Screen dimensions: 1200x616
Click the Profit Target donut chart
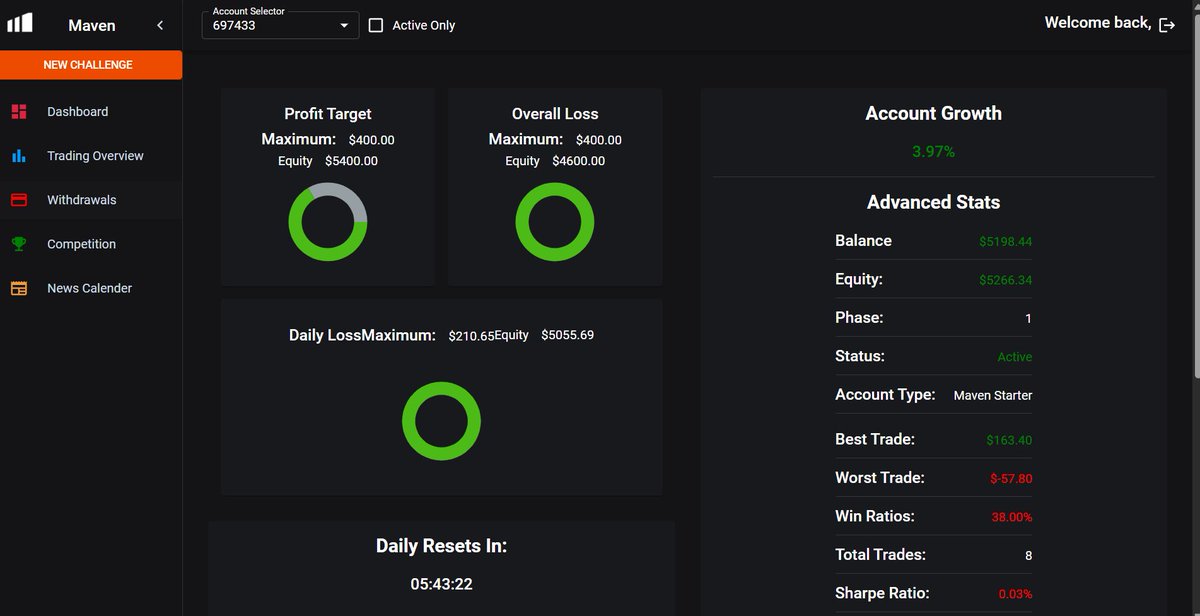point(328,222)
